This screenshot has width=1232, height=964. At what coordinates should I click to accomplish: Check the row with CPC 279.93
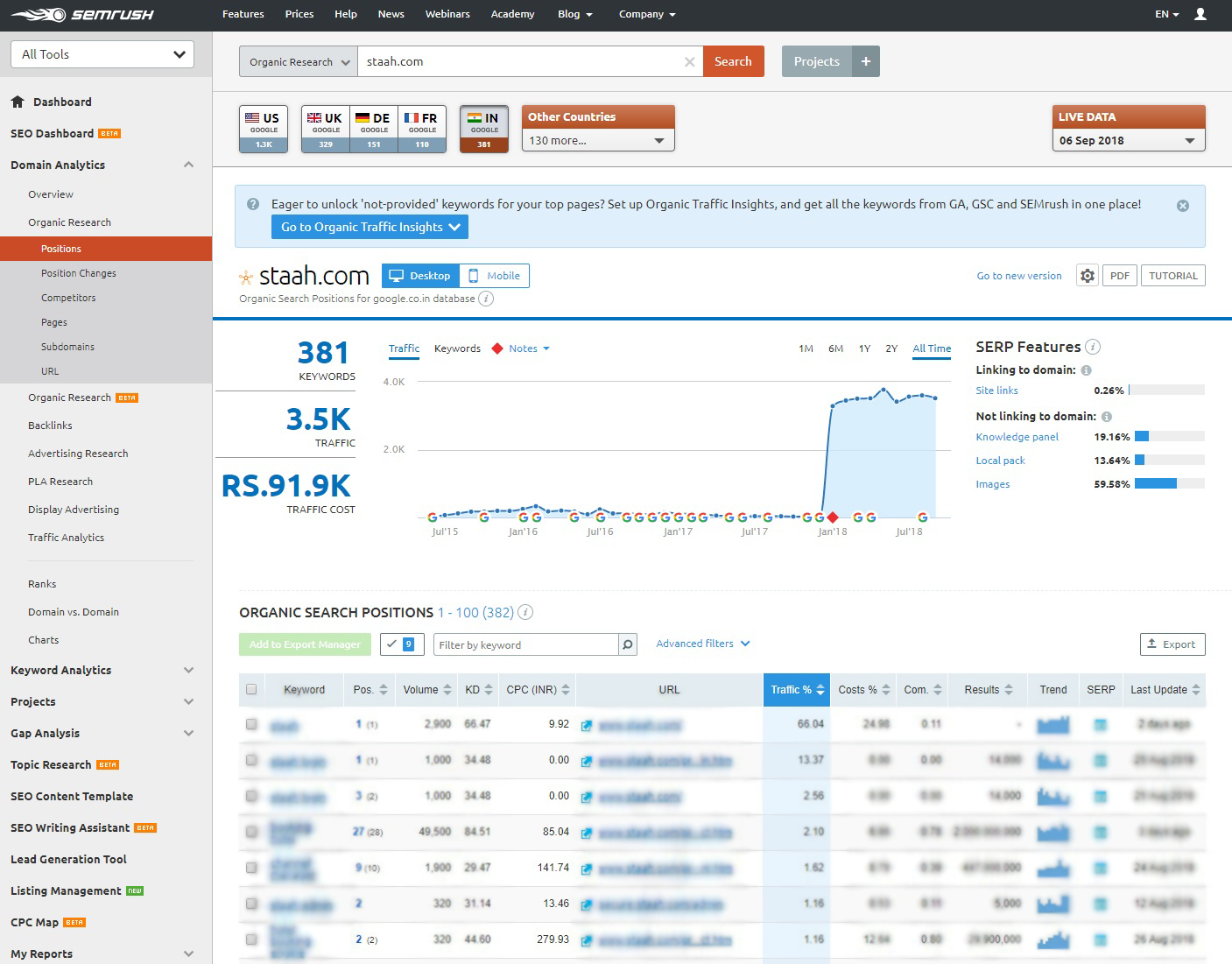[251, 939]
